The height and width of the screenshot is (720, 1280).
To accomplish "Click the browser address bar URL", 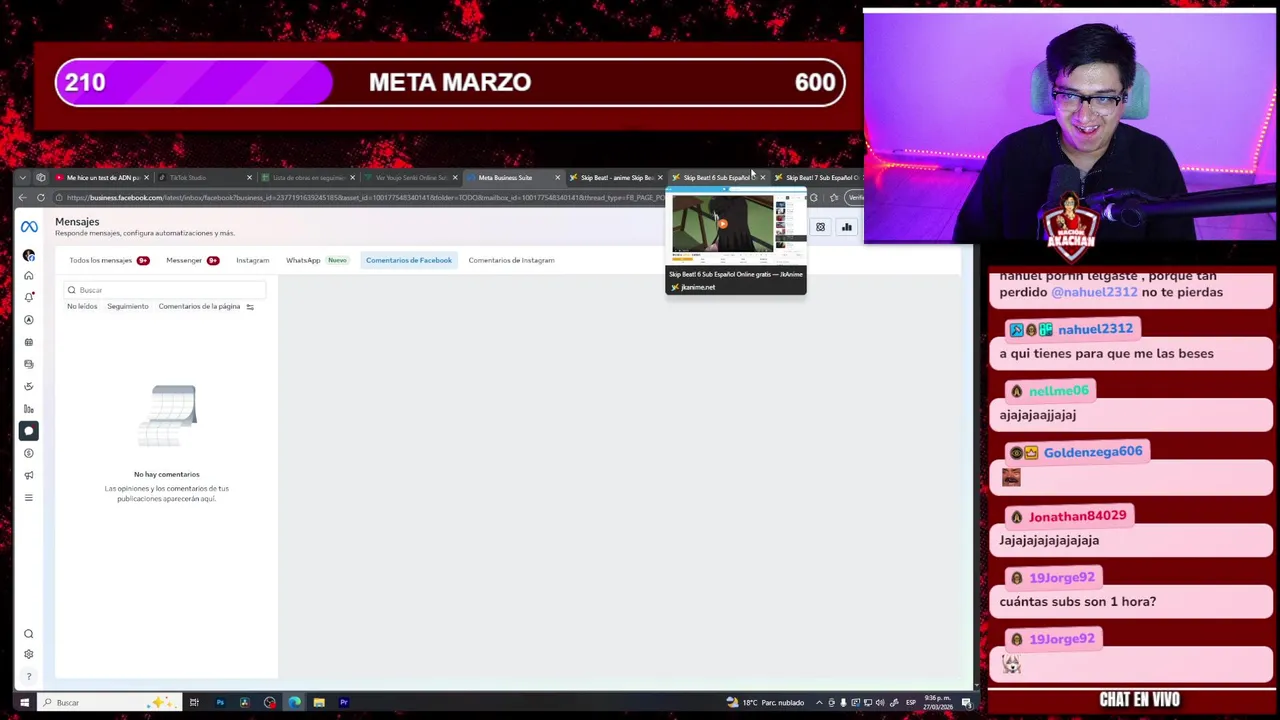I will (365, 197).
